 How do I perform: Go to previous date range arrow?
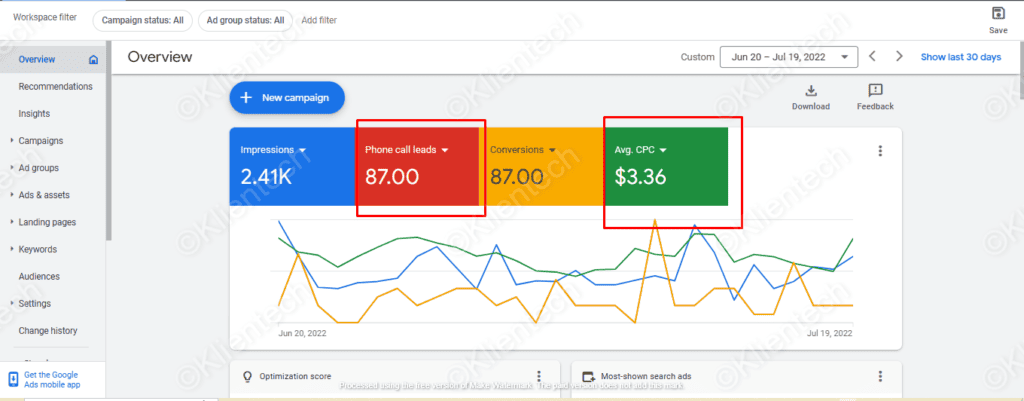tap(873, 57)
